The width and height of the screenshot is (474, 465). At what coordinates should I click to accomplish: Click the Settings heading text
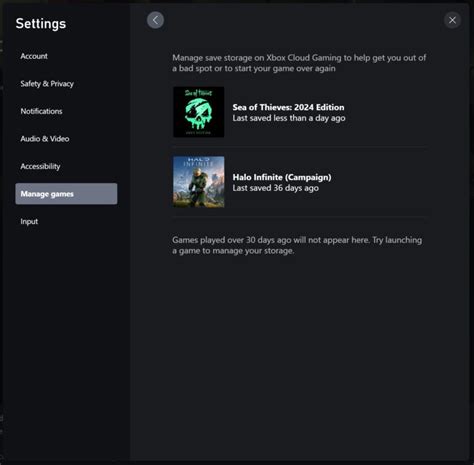click(x=41, y=24)
